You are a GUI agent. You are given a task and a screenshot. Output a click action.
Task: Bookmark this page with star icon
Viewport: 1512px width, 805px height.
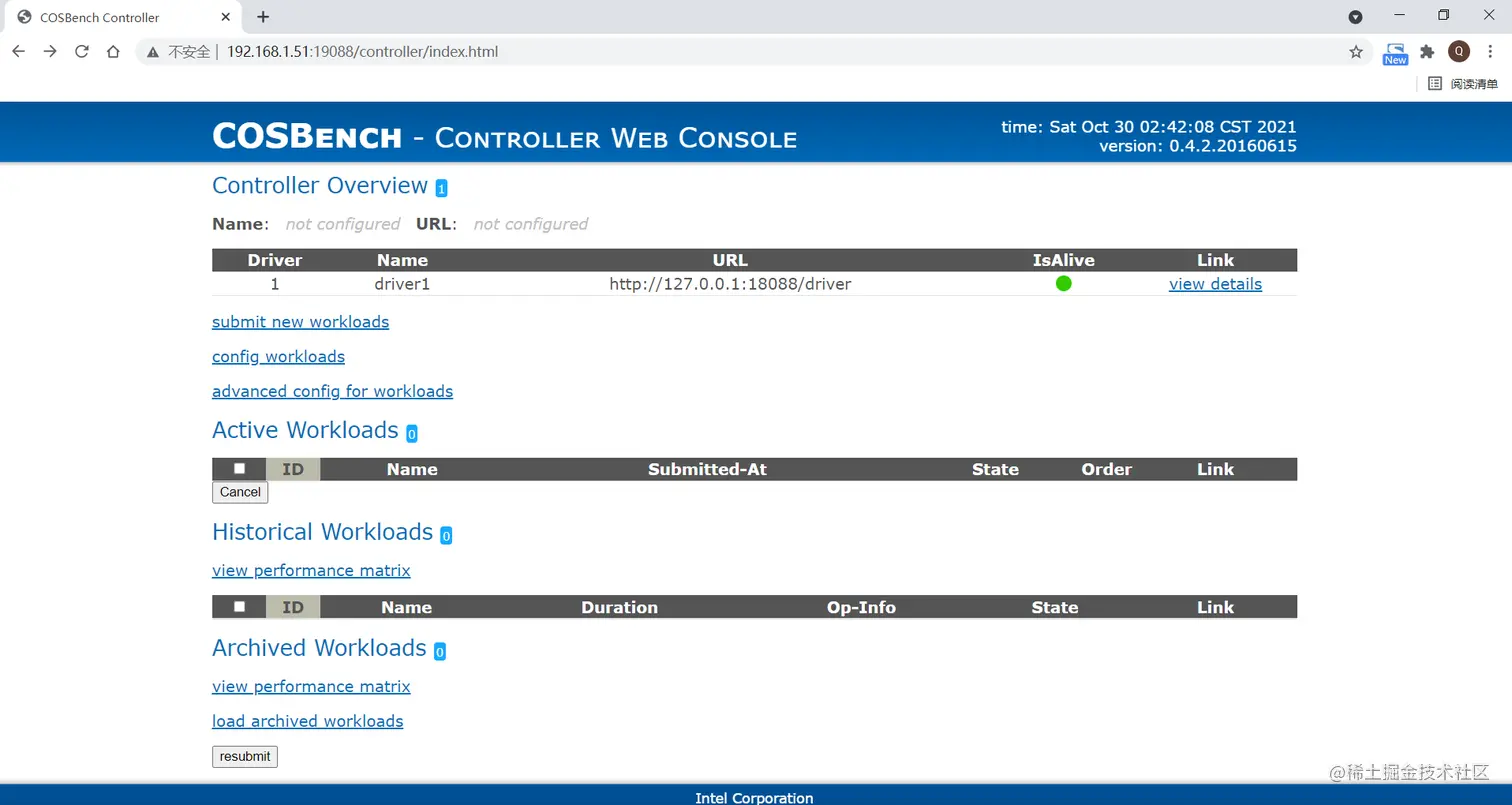tap(1356, 51)
